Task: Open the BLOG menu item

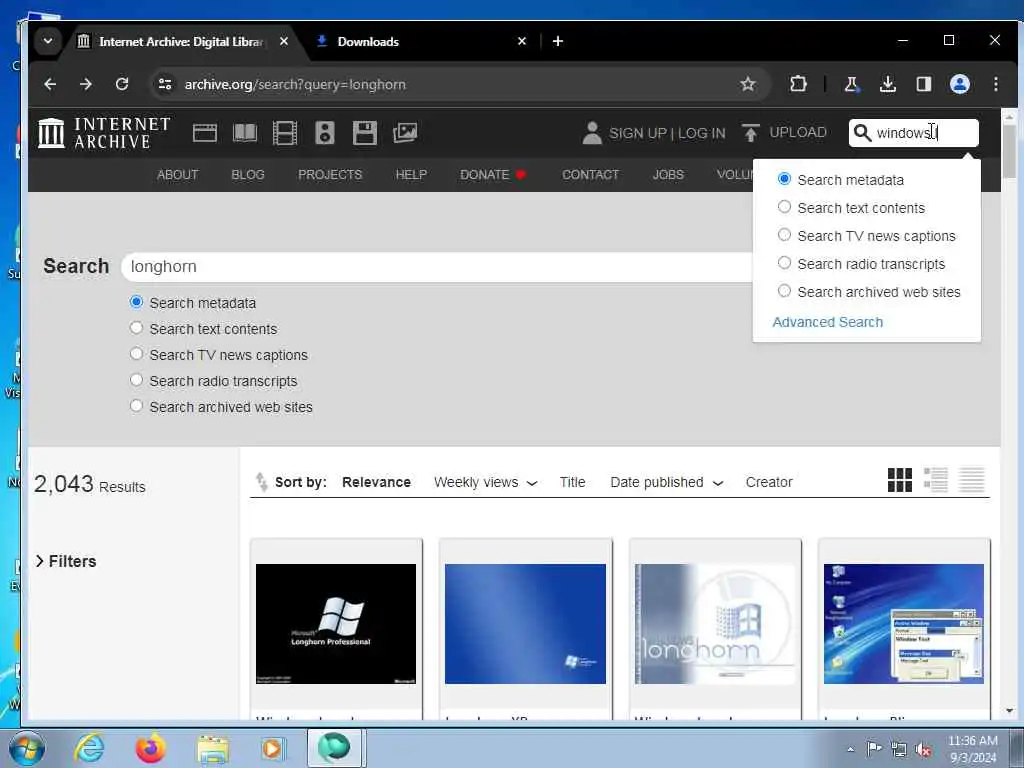Action: tap(248, 174)
